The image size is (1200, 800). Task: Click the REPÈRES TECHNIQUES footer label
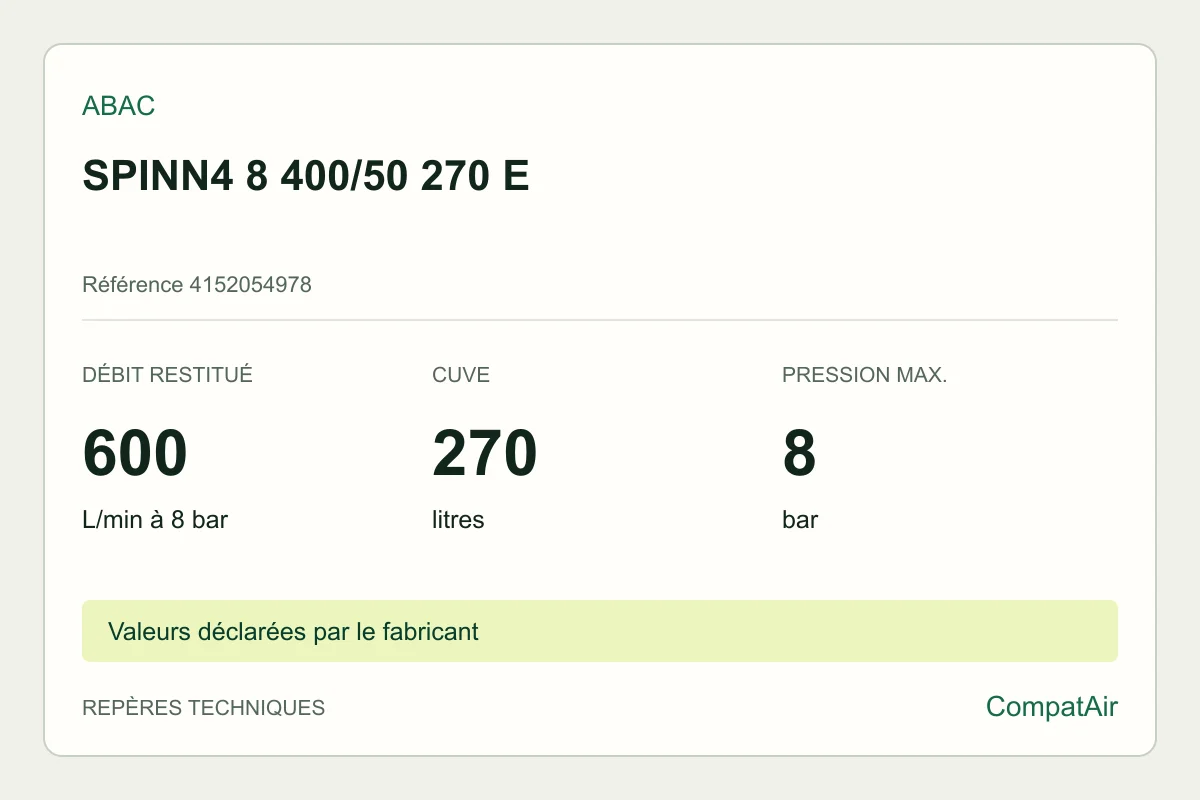coord(203,708)
